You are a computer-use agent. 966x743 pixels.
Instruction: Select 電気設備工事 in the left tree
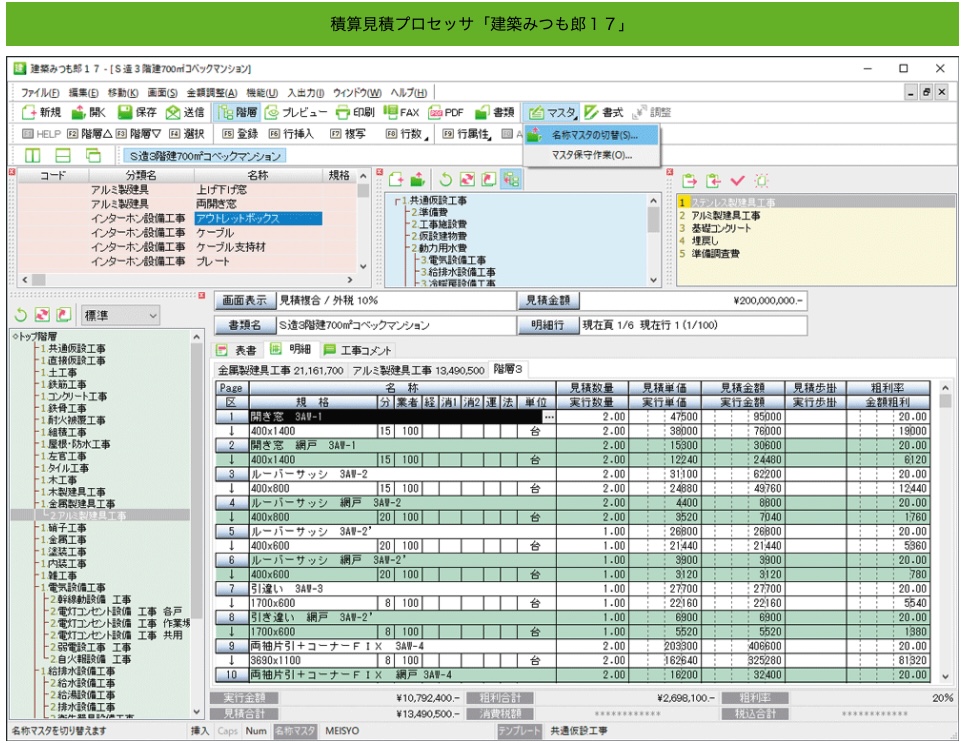pyautogui.click(x=76, y=587)
